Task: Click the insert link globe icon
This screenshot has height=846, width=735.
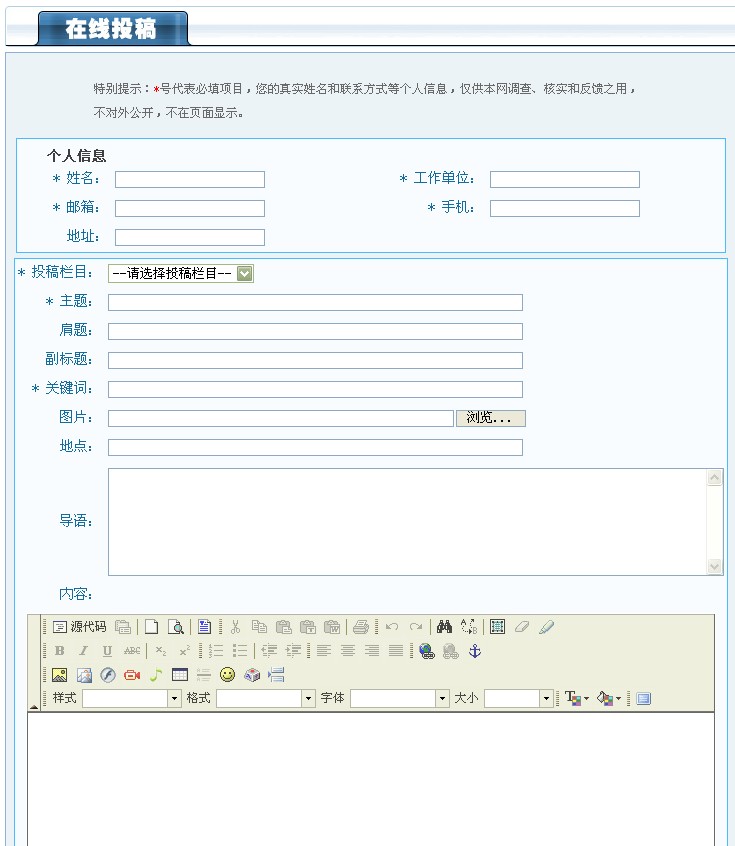Action: point(427,651)
